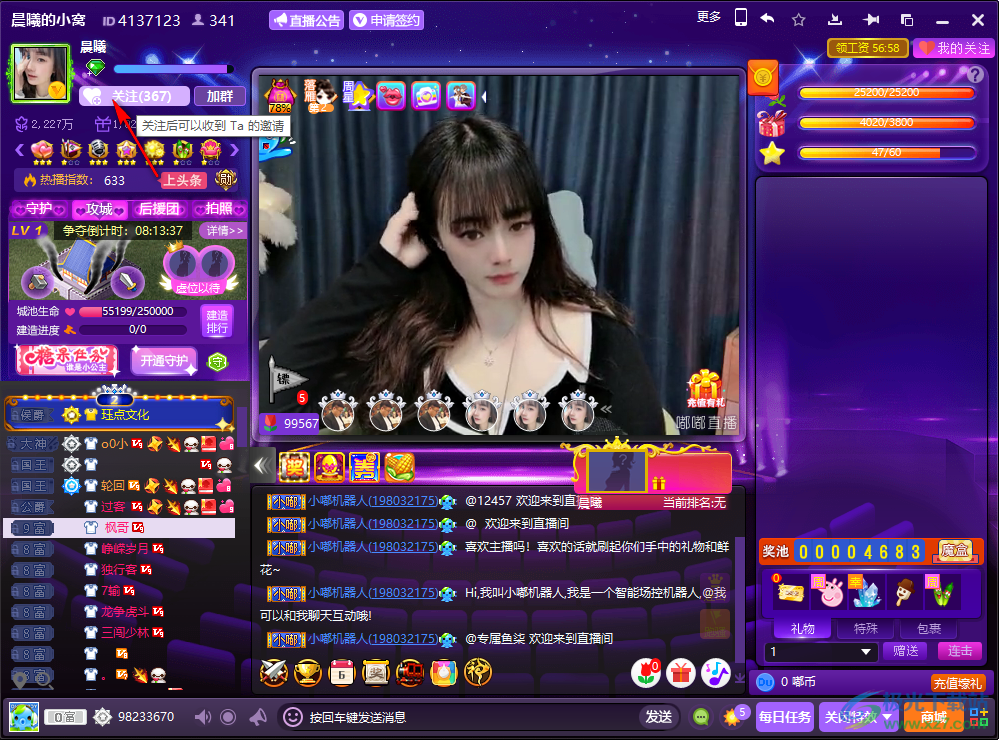Open the red gift box round icon
999x740 pixels.
681,672
